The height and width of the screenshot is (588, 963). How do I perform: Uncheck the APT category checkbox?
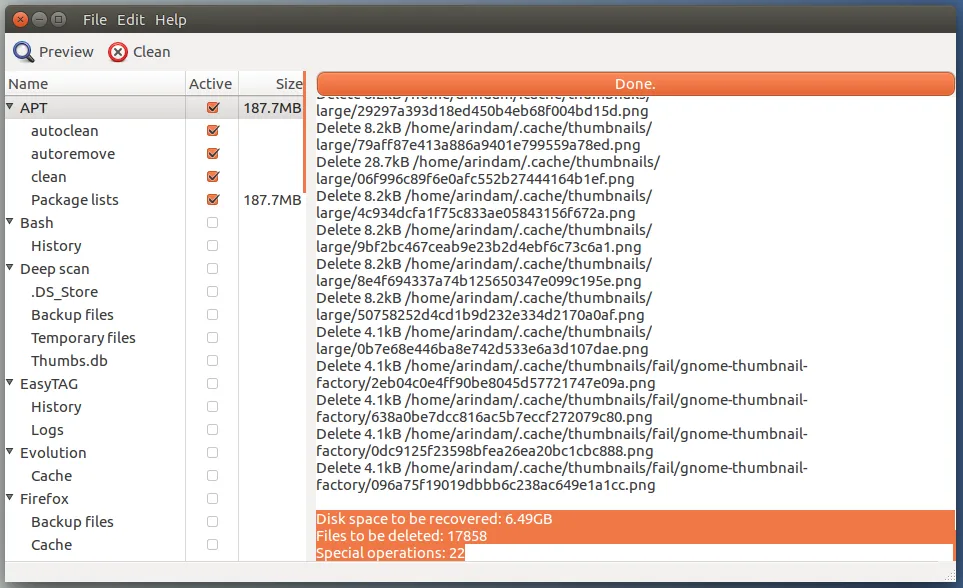212,108
